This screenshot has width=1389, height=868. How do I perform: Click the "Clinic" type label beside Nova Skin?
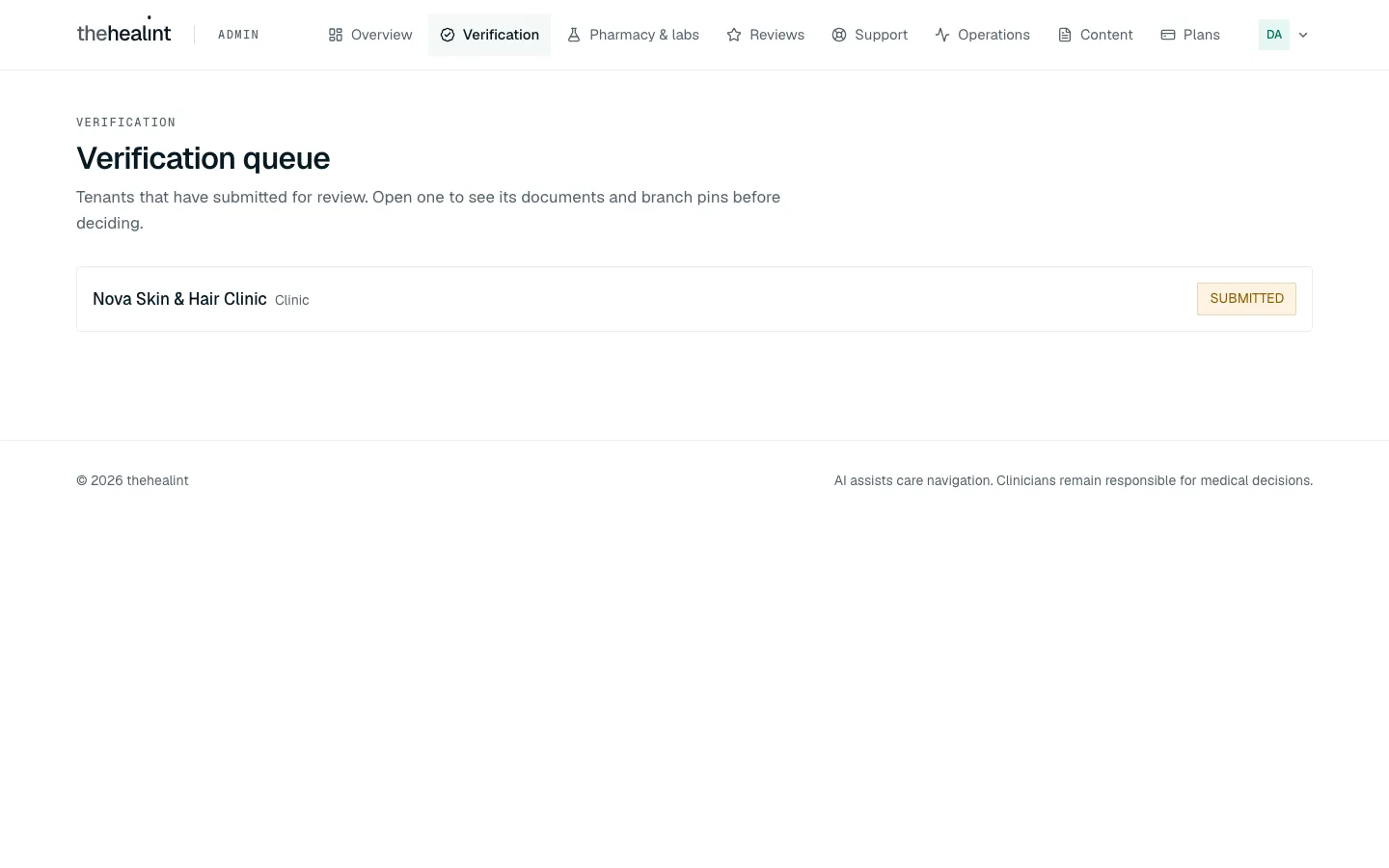[292, 300]
